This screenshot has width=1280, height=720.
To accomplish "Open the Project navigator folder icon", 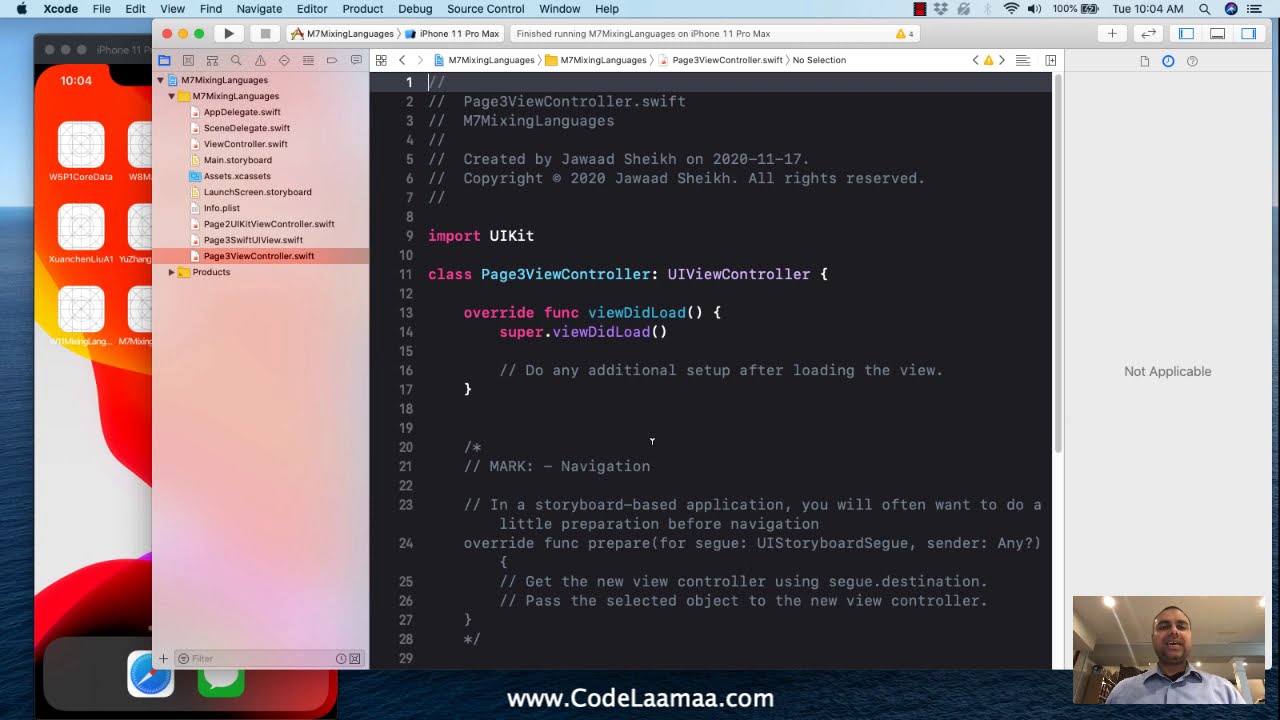I will (x=165, y=61).
